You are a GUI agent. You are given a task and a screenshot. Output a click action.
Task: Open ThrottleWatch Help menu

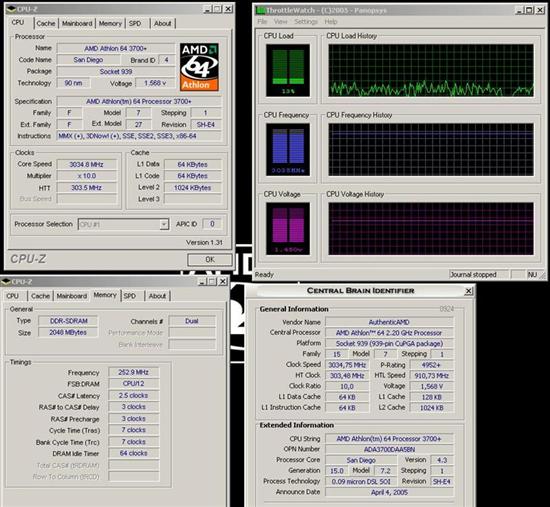pyautogui.click(x=331, y=22)
